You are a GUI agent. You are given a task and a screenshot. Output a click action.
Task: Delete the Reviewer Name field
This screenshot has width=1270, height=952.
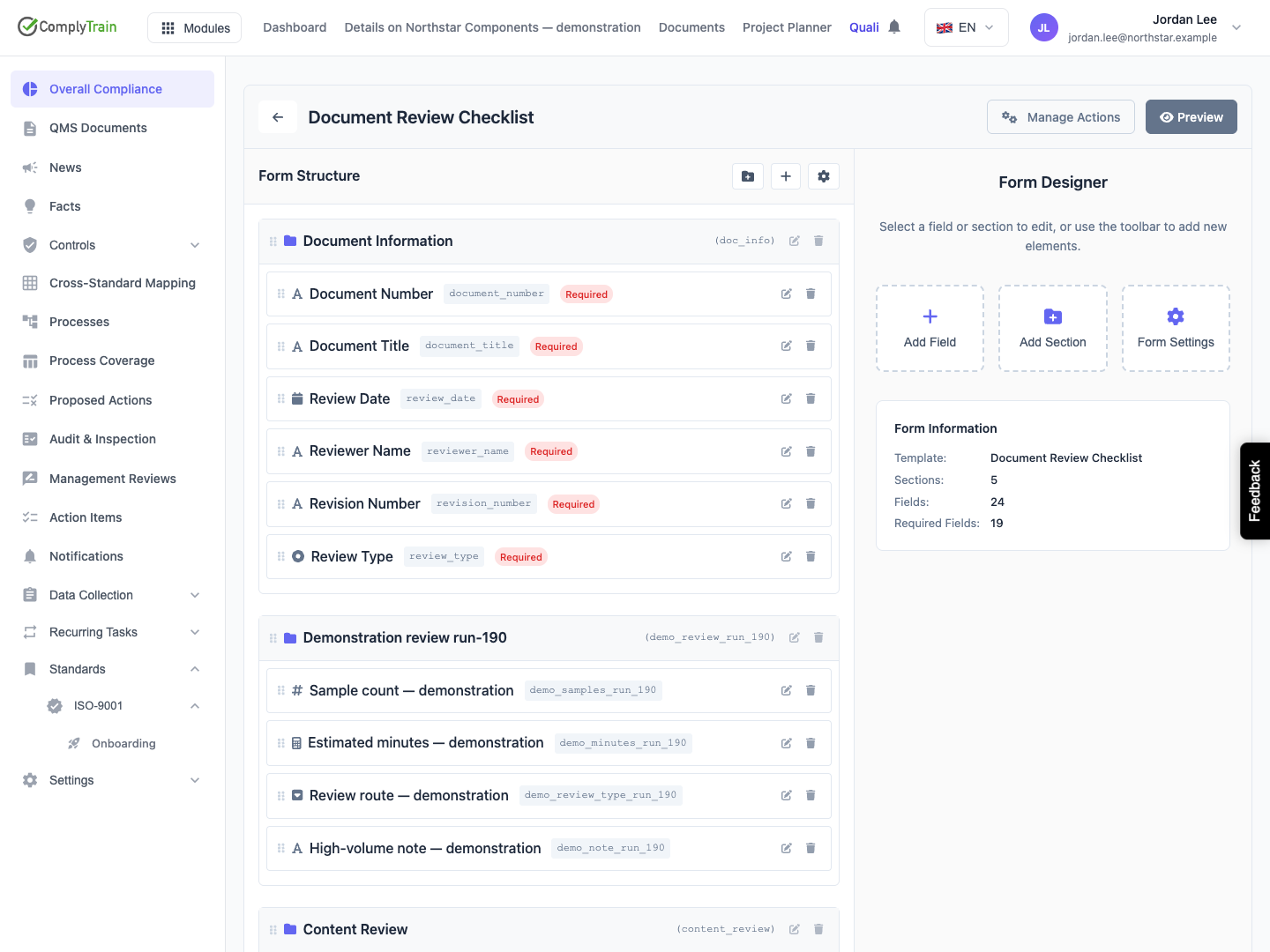pyautogui.click(x=811, y=451)
